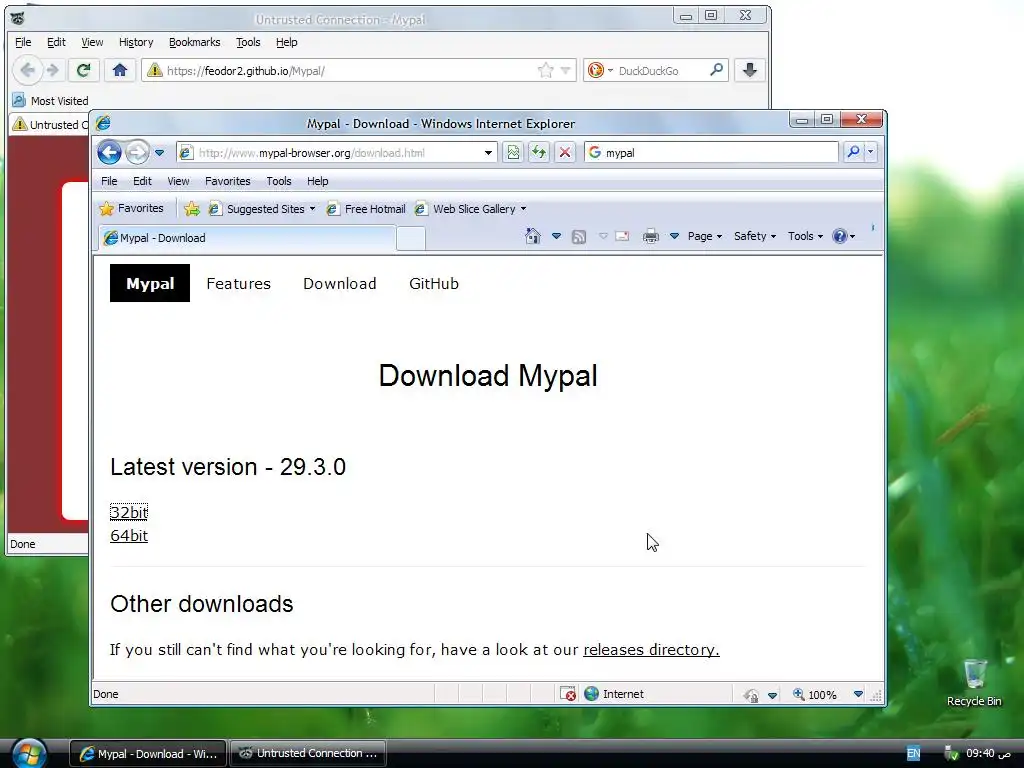
Task: Click the Home icon in Mypal window
Action: click(x=120, y=70)
